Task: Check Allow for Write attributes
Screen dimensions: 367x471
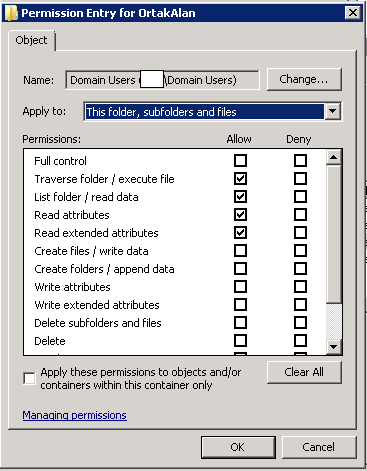Action: click(240, 287)
